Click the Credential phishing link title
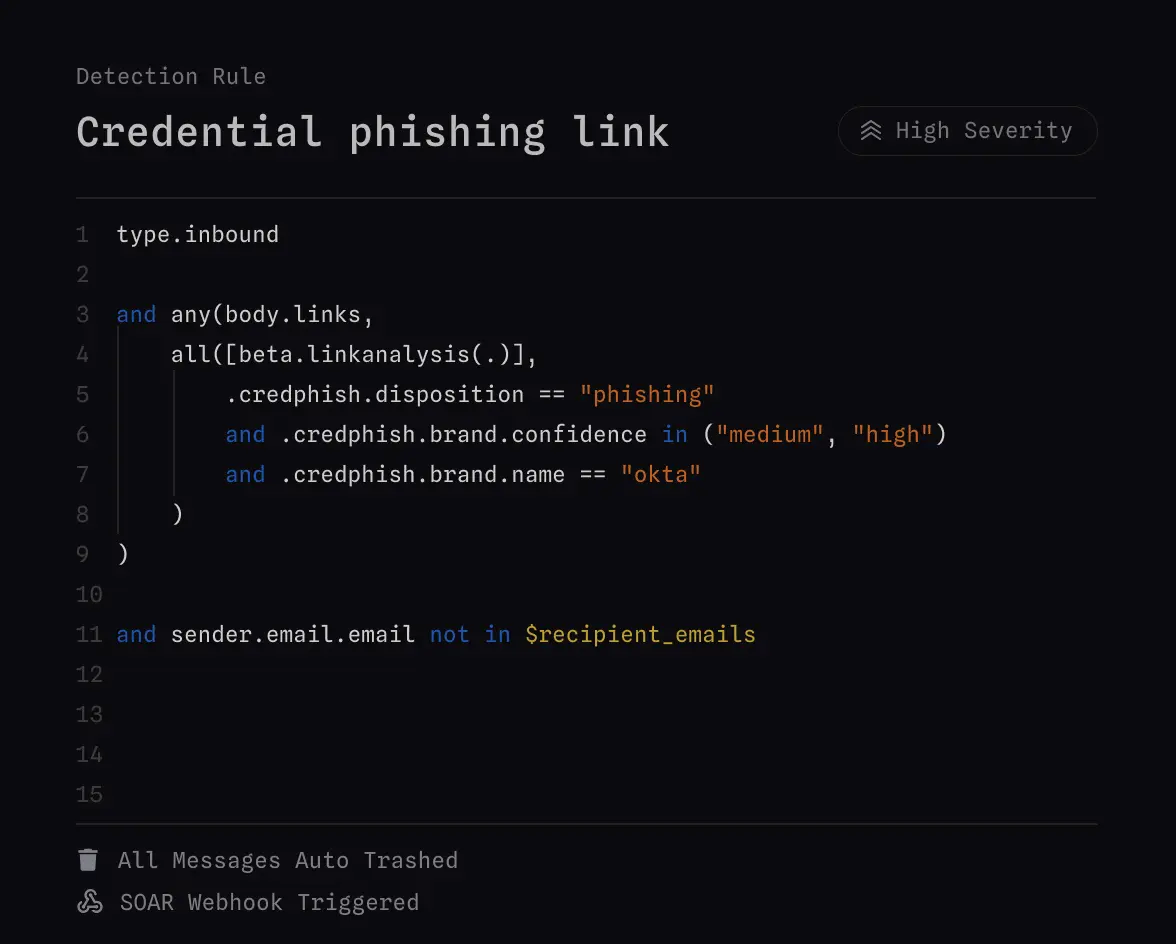The width and height of the screenshot is (1176, 944). point(372,131)
